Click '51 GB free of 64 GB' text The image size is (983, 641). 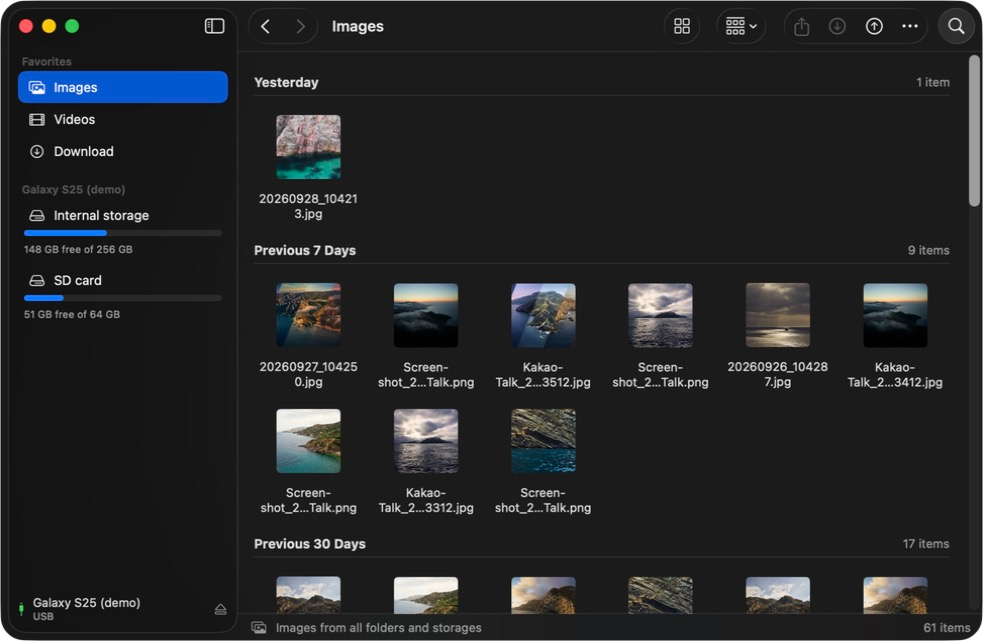click(71, 314)
